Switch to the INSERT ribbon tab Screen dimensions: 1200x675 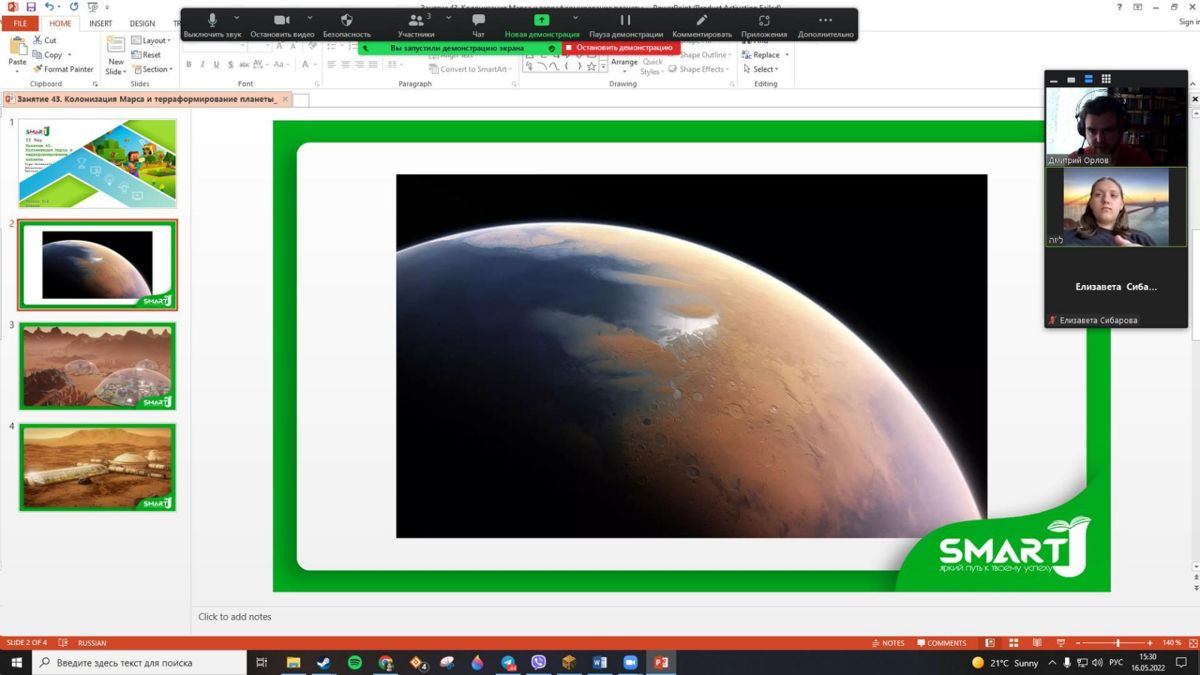pyautogui.click(x=100, y=23)
